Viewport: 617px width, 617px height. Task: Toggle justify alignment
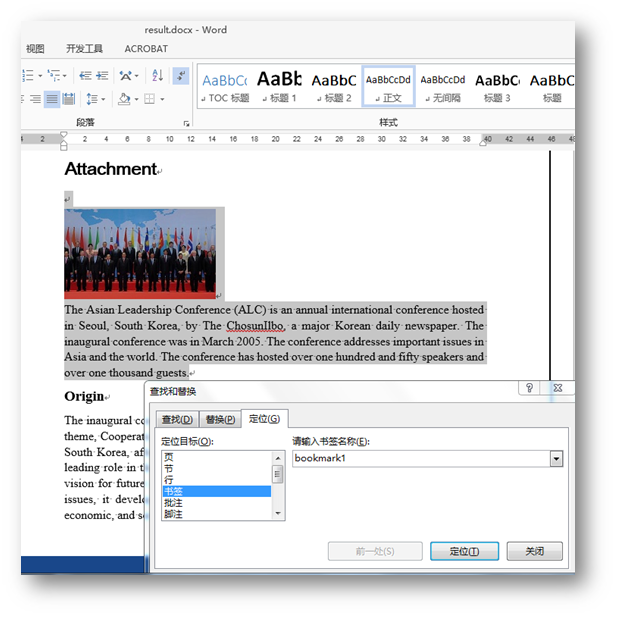[52, 99]
